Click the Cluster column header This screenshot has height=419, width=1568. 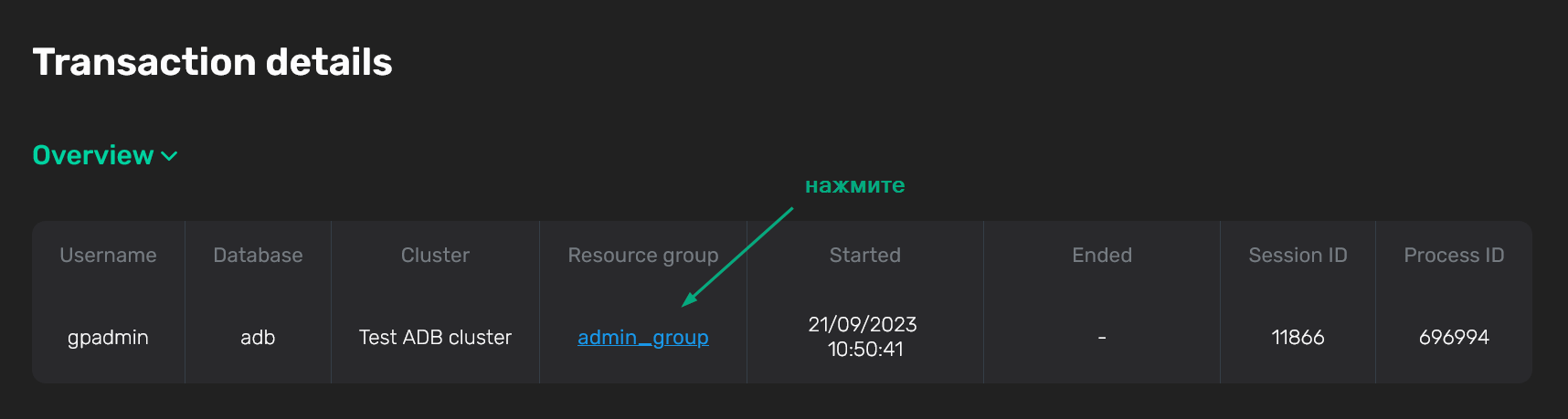(x=435, y=256)
